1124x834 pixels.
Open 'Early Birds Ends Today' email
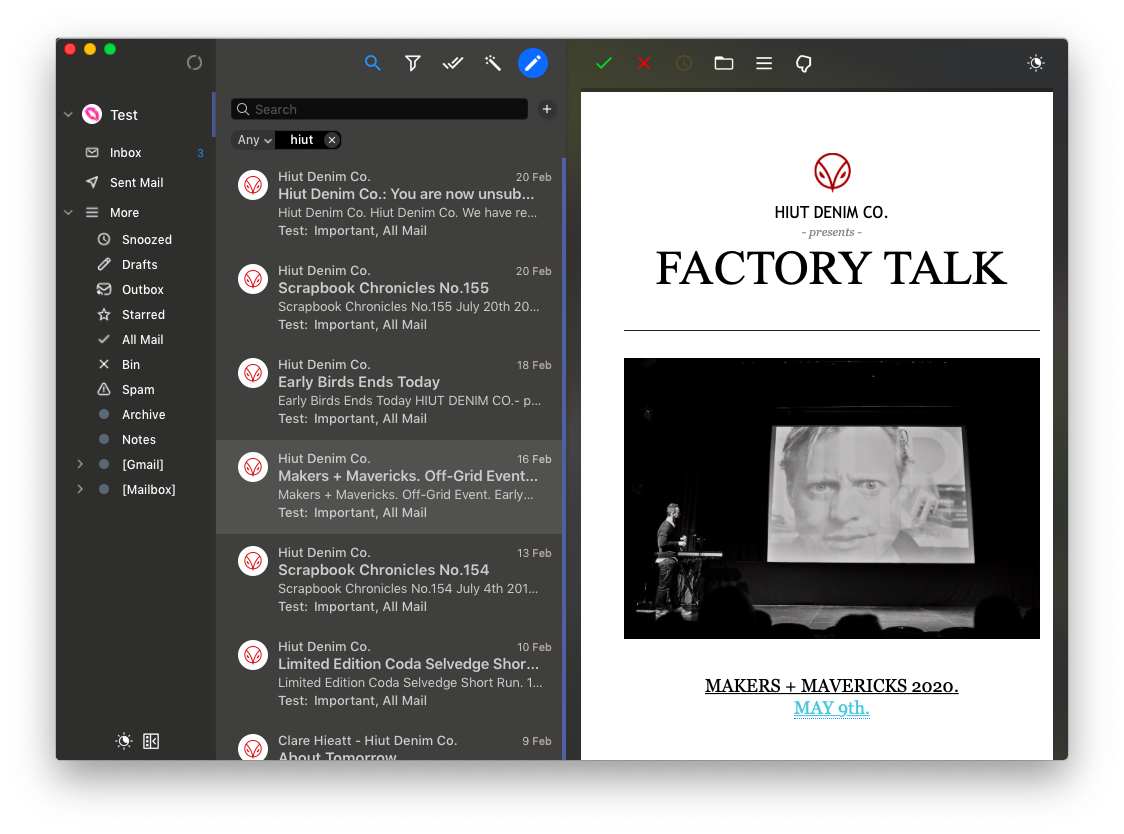389,392
